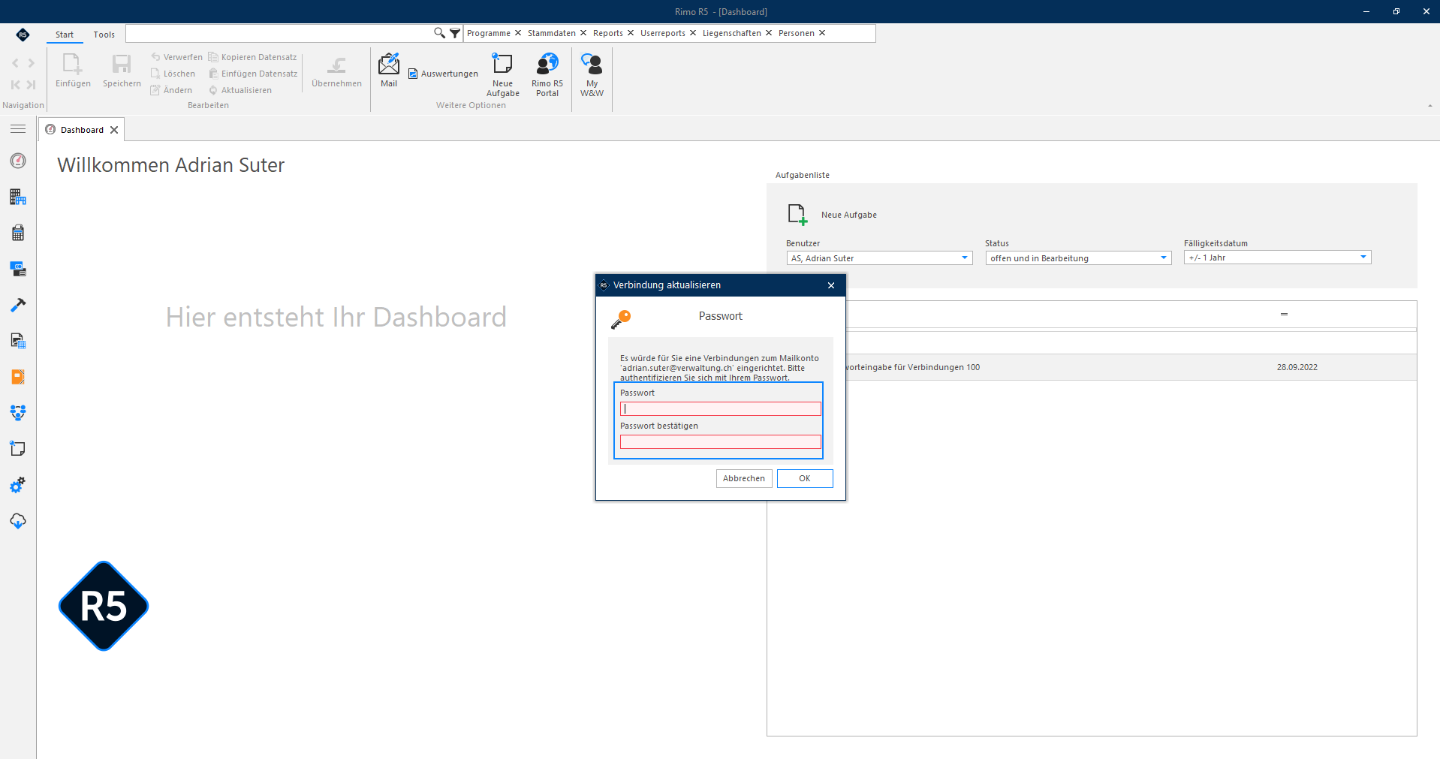Open the payment card sidebar icon
The height and width of the screenshot is (759, 1440).
[17, 269]
